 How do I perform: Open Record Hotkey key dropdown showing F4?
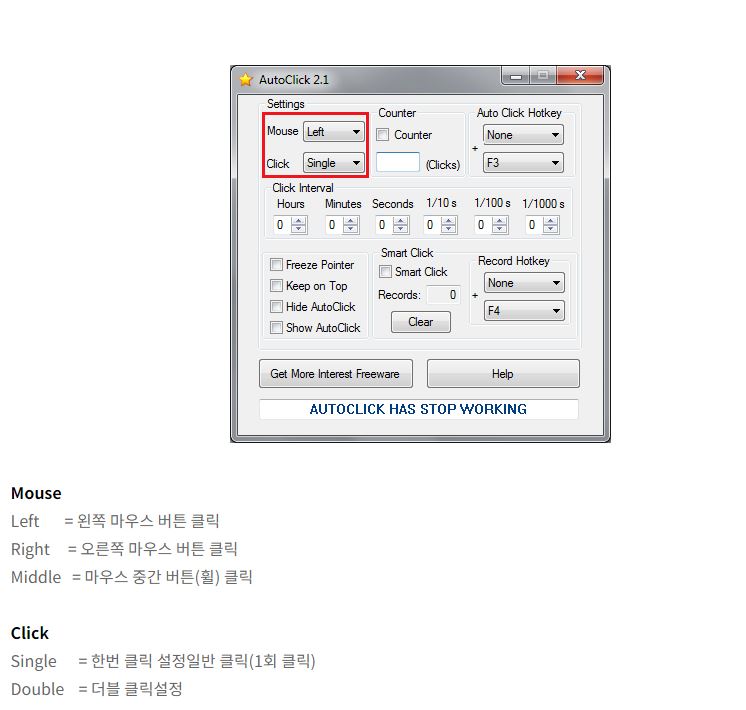click(524, 311)
